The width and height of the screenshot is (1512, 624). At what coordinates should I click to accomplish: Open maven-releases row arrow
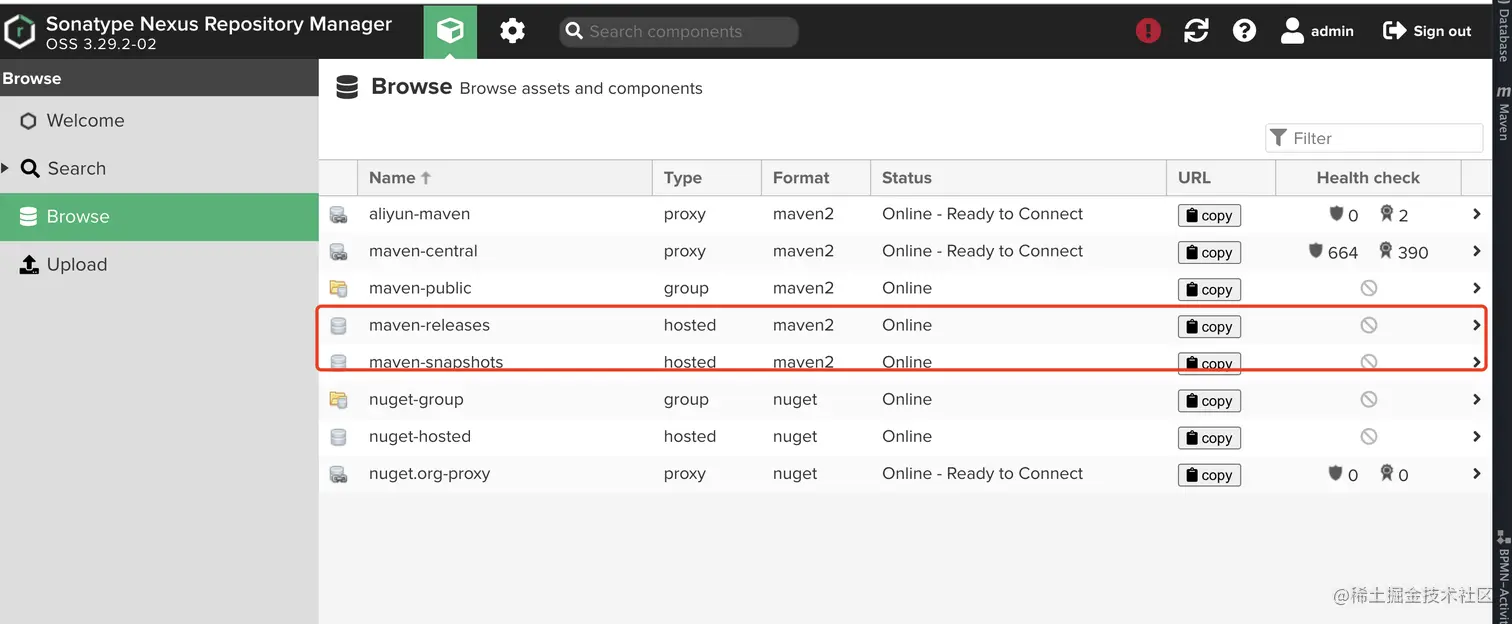pyautogui.click(x=1476, y=325)
